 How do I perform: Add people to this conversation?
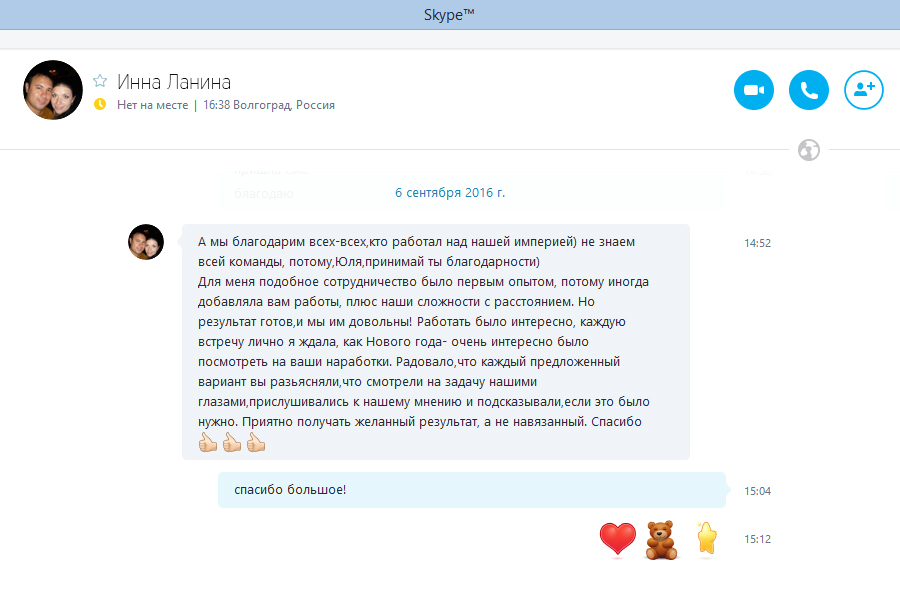click(864, 90)
